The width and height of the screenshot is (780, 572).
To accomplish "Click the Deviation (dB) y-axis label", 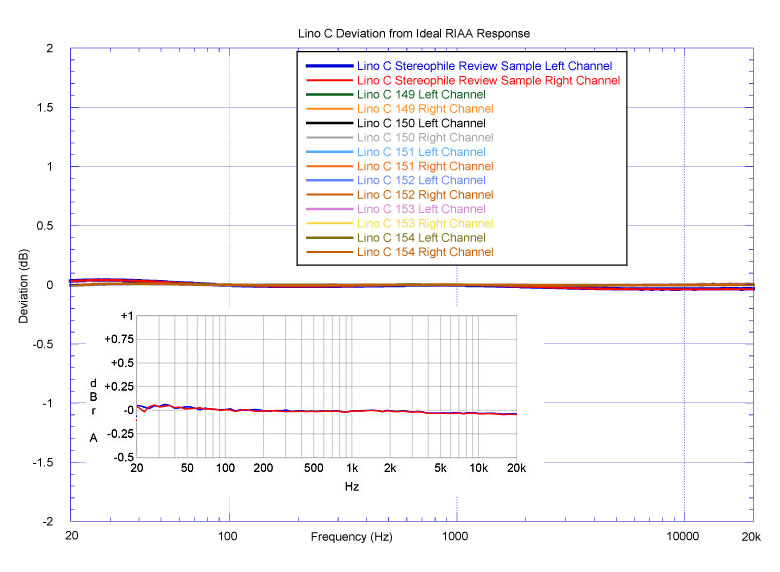I will (x=23, y=286).
